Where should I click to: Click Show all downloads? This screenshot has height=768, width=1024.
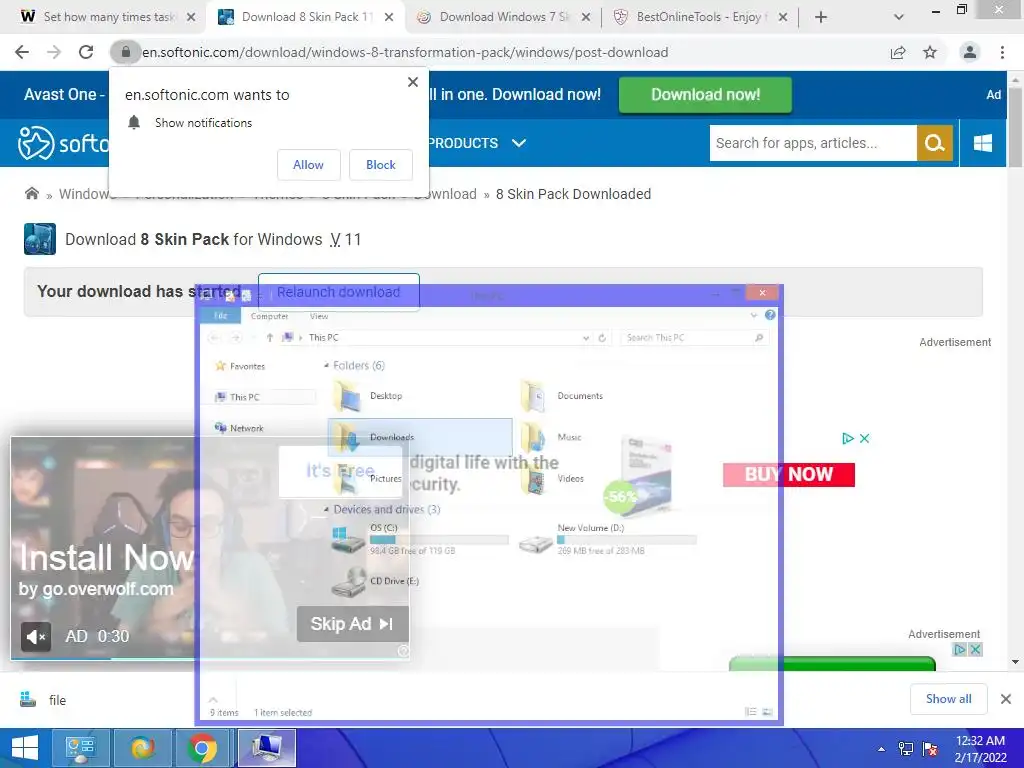948,699
